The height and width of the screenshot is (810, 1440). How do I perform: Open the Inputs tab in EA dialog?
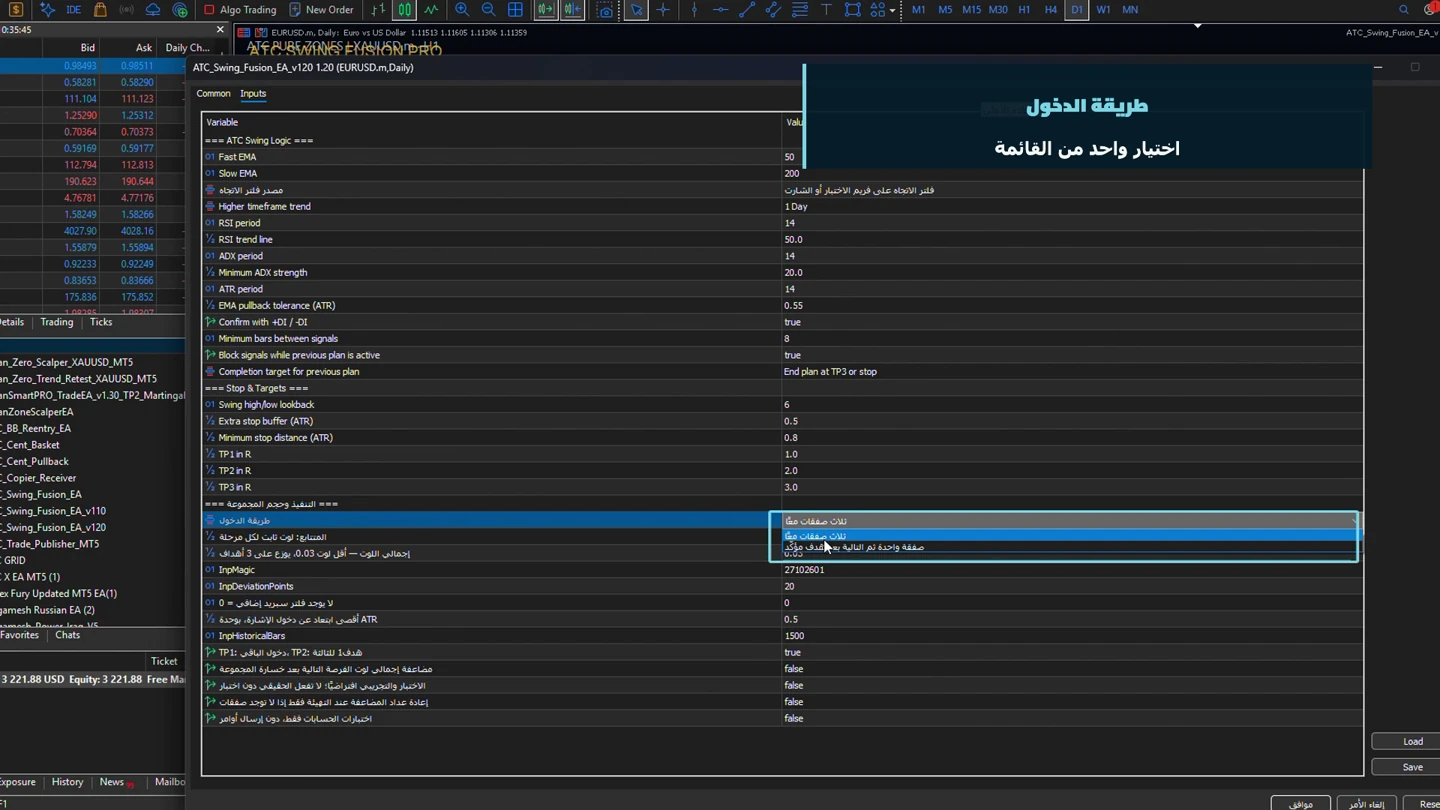[253, 93]
